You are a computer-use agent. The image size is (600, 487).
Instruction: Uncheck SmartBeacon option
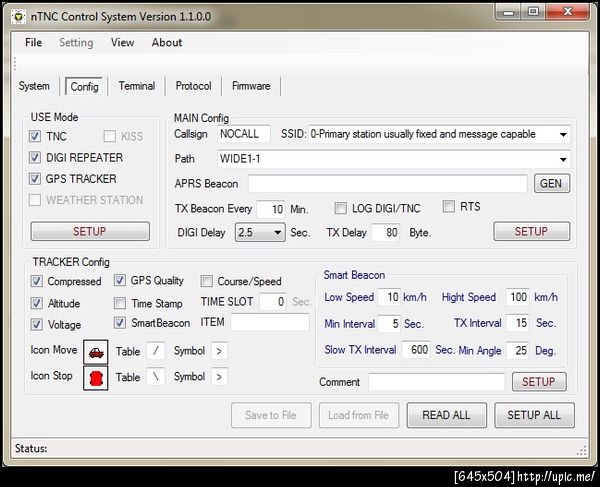120,323
